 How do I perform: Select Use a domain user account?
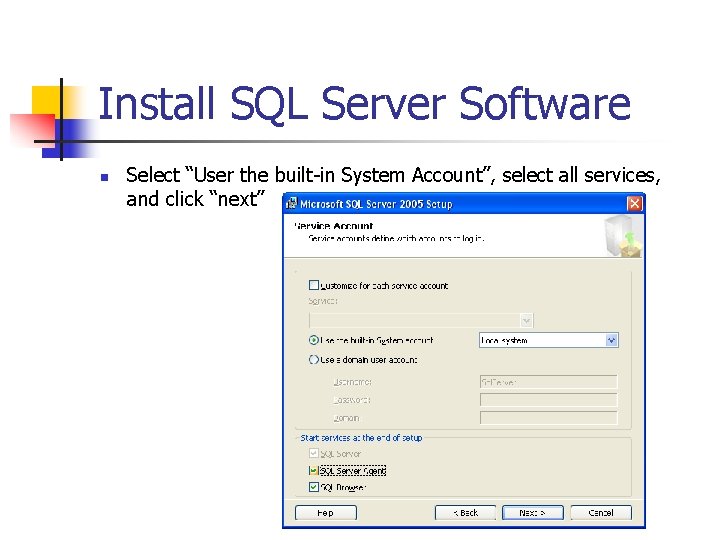[x=314, y=360]
